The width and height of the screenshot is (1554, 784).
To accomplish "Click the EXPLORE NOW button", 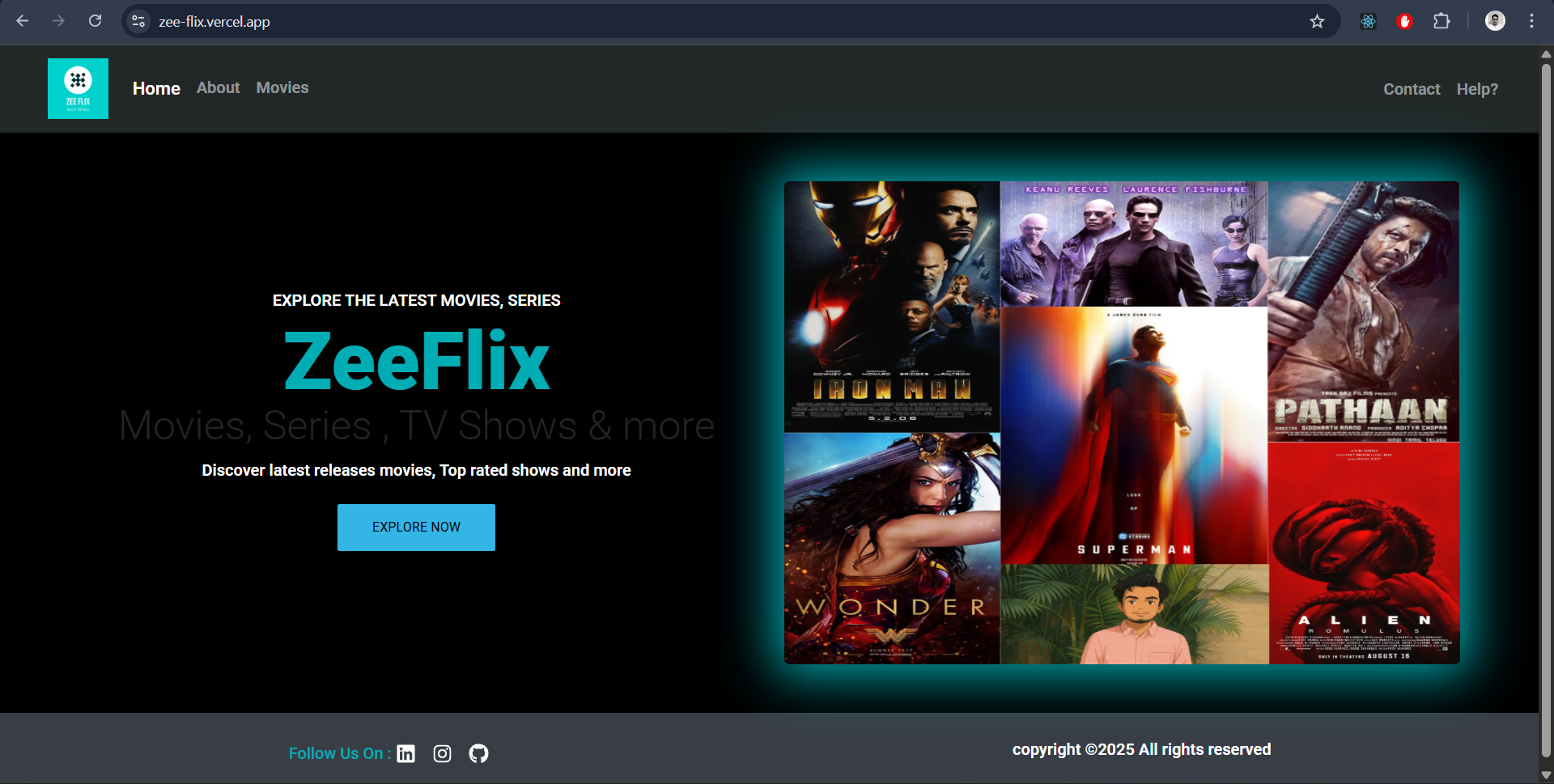I will pyautogui.click(x=416, y=527).
